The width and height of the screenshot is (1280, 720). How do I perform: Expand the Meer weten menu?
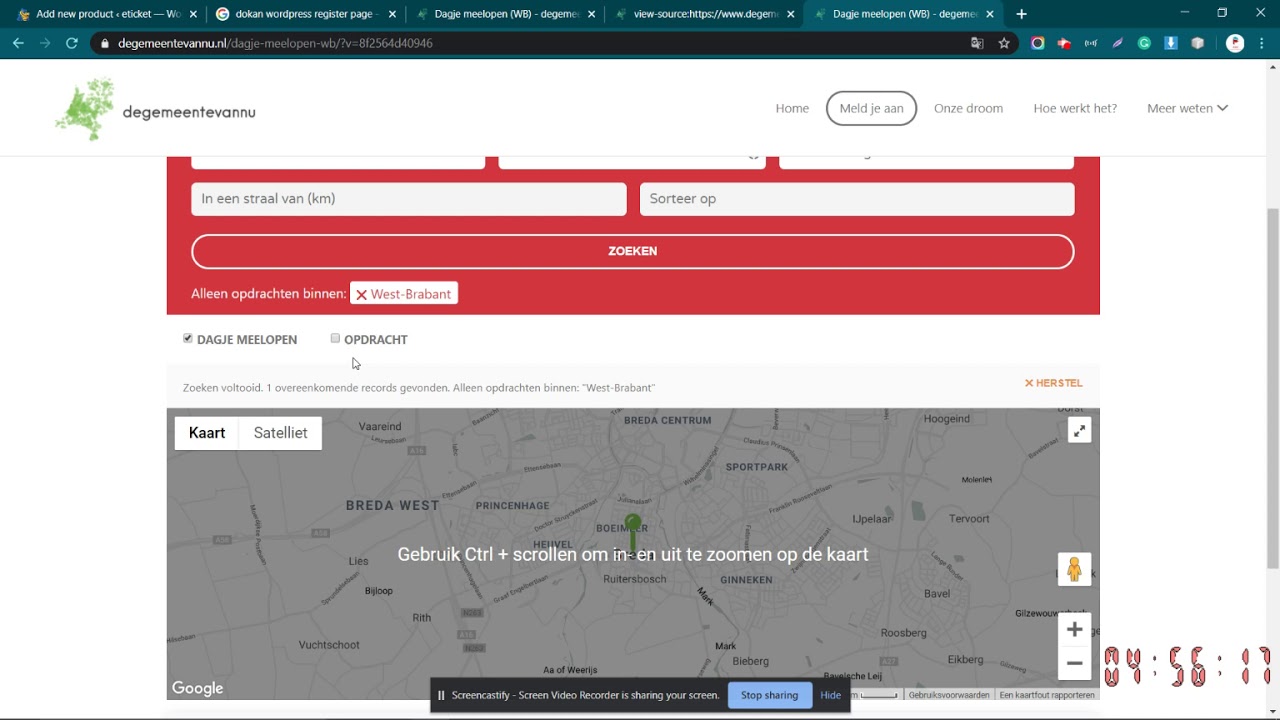click(x=1187, y=108)
